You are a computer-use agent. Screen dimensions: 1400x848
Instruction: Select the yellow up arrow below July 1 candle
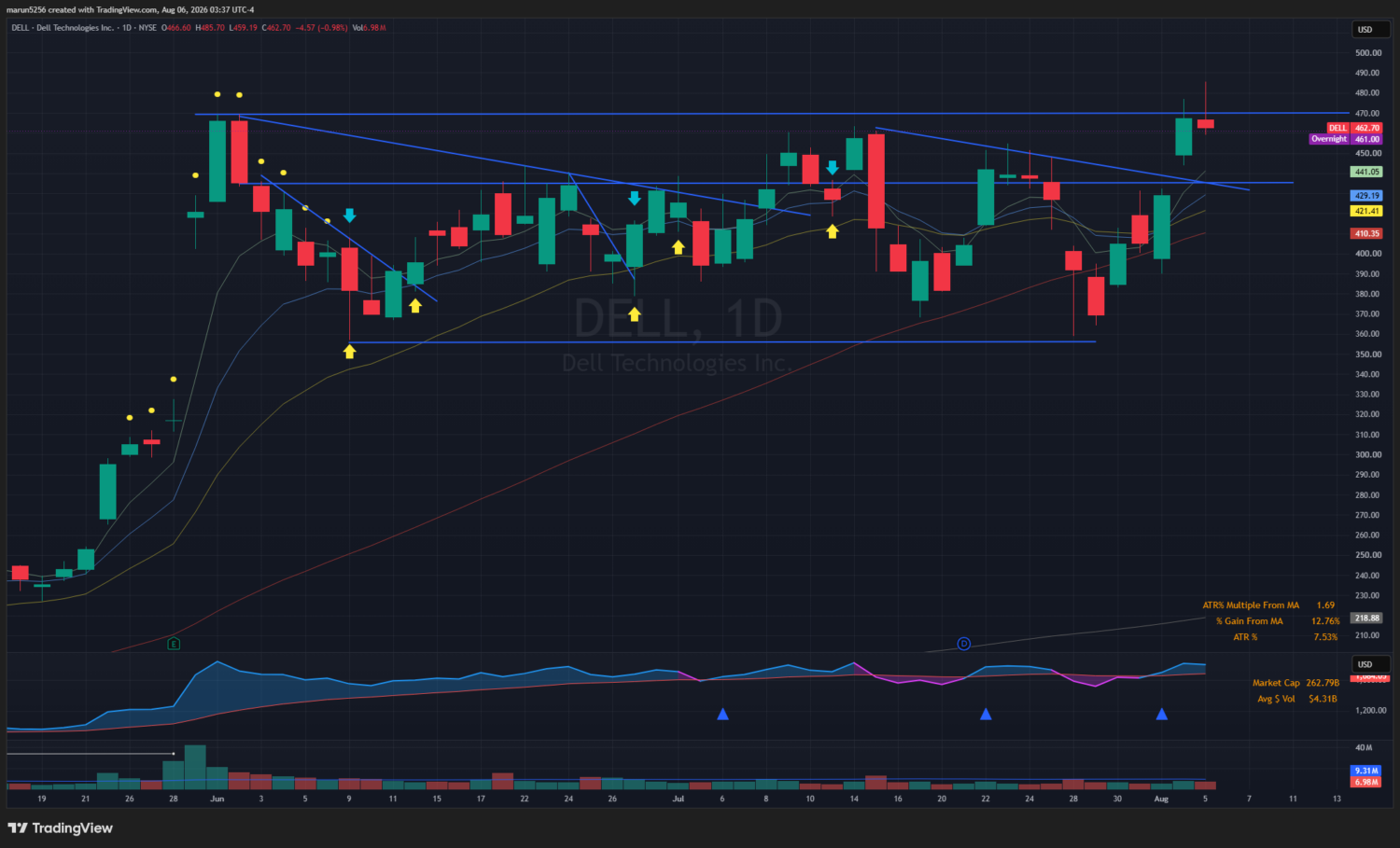pos(679,247)
